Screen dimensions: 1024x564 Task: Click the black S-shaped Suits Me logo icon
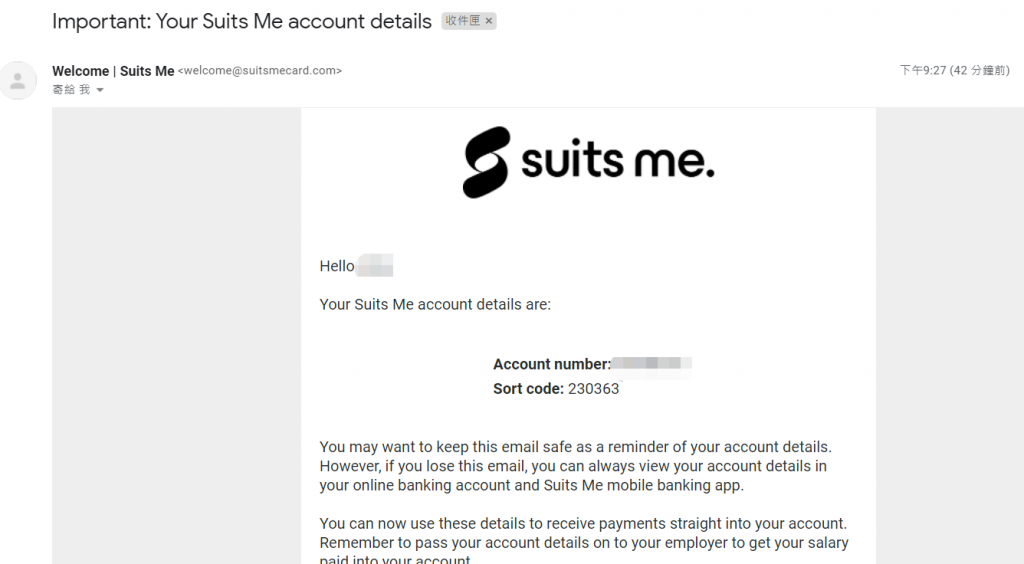tap(486, 162)
